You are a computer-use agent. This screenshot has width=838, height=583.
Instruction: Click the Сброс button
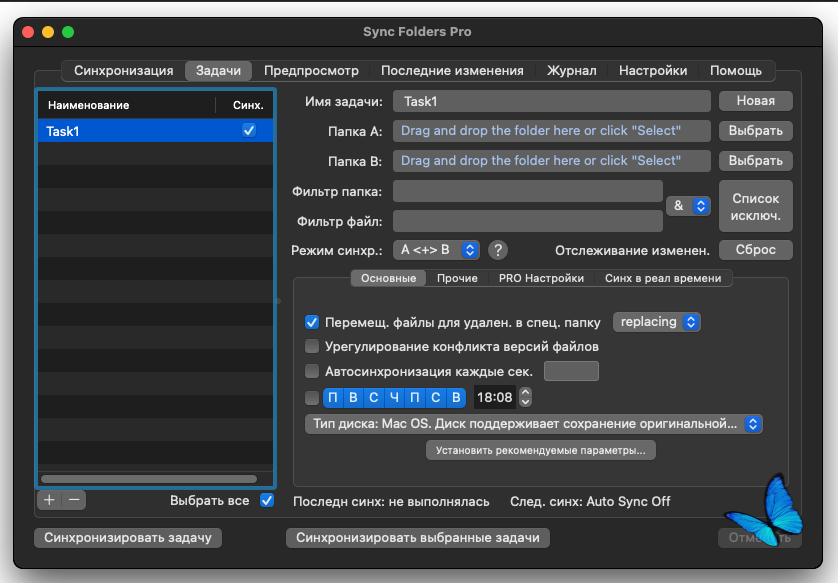pyautogui.click(x=756, y=250)
